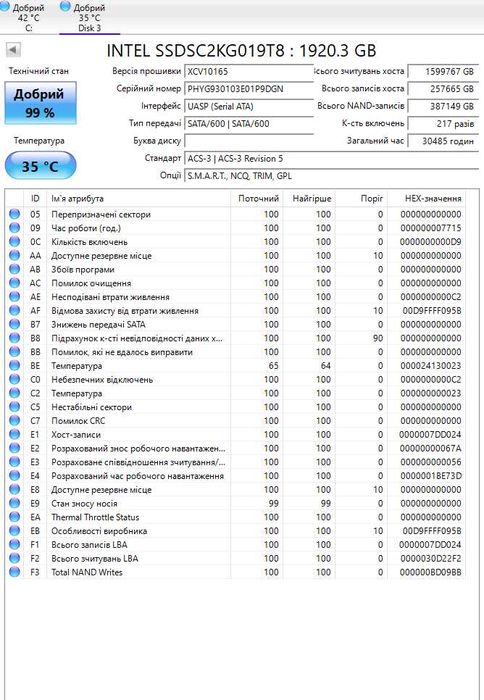Click the 35 °C temperature button
This screenshot has height=700, width=484.
(x=40, y=166)
